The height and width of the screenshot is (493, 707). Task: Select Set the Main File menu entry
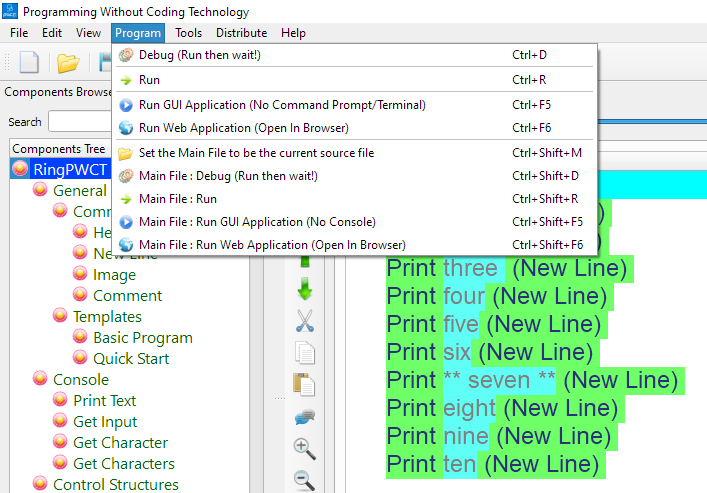(x=256, y=153)
